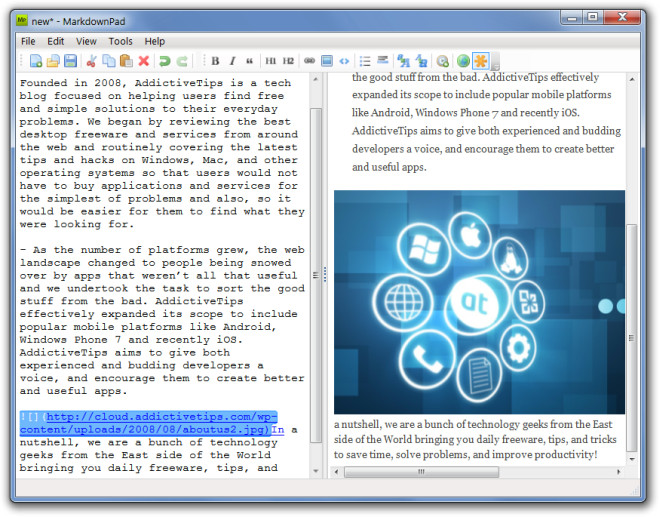660x517 pixels.
Task: Click the second blue font-size icon
Action: click(x=421, y=61)
